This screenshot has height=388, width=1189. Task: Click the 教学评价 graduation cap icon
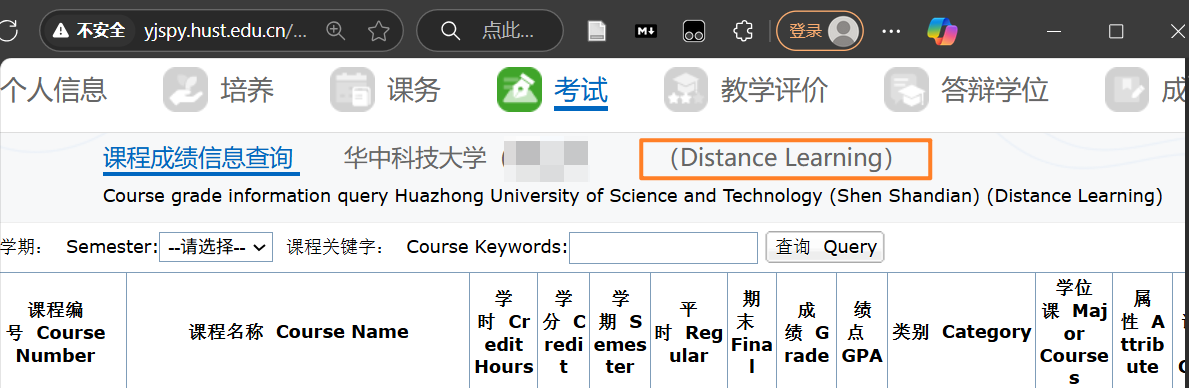click(686, 89)
